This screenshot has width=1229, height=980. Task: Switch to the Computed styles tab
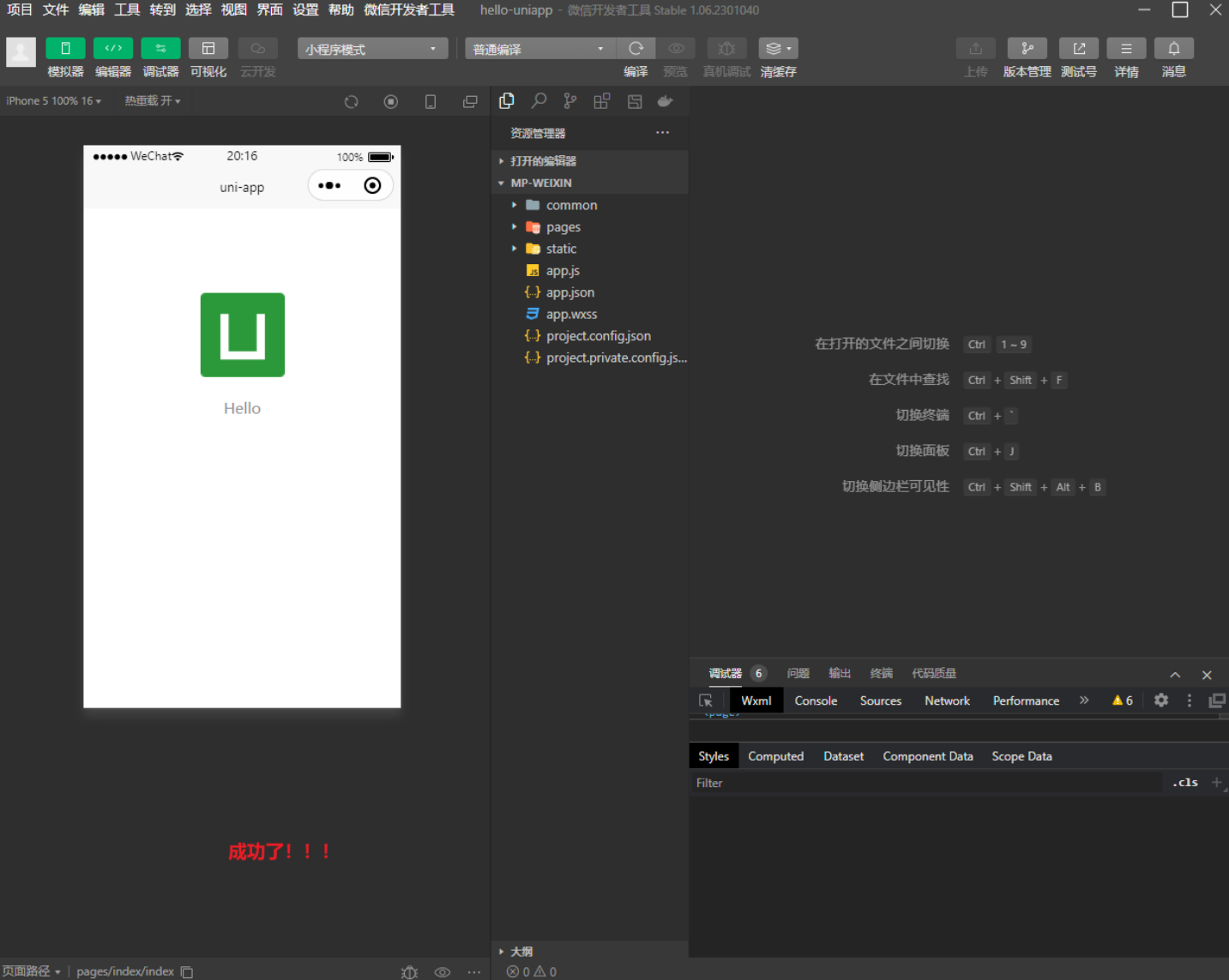(x=775, y=756)
